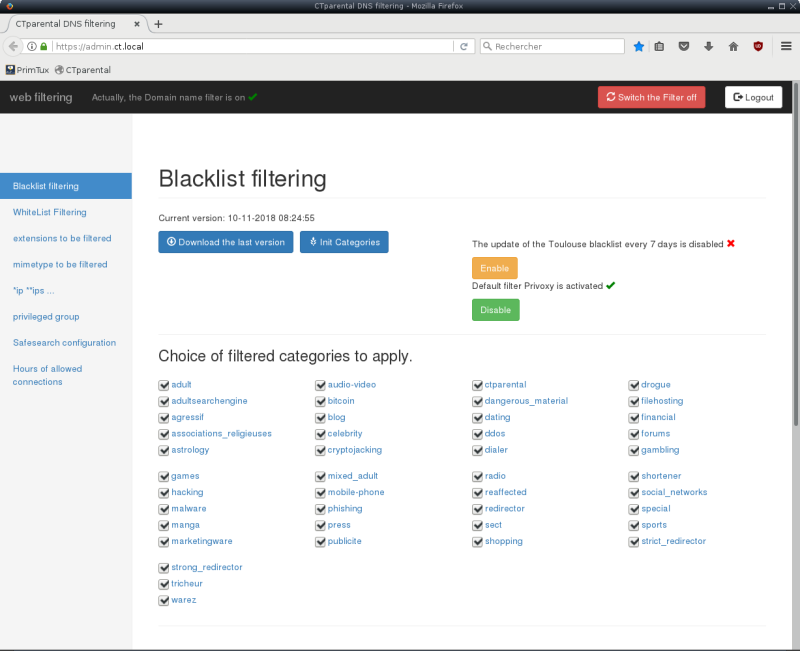800x651 pixels.
Task: Open the Firefox hamburger menu
Action: [786, 46]
